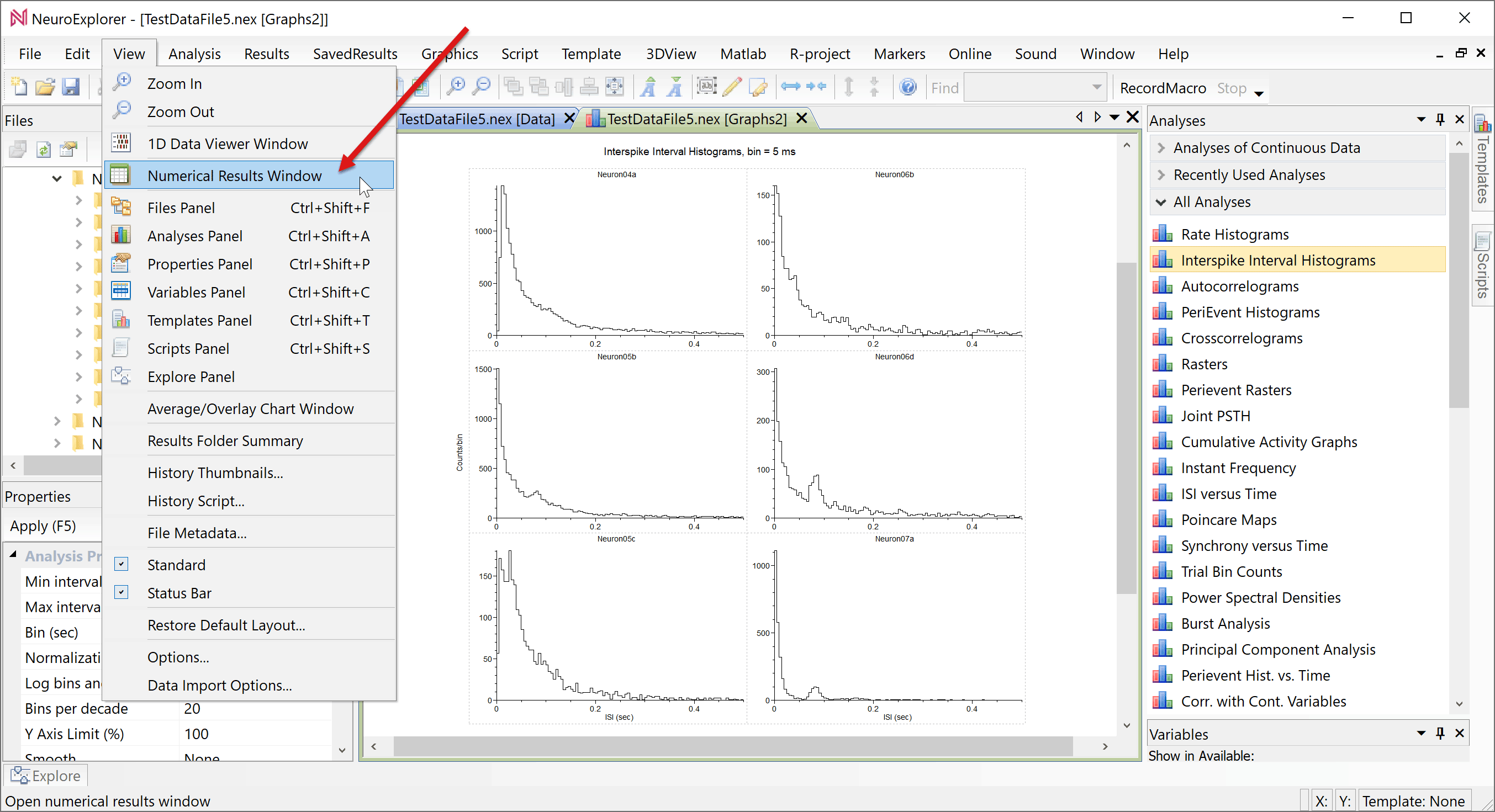Click the note with pencil edit icon

(x=758, y=87)
